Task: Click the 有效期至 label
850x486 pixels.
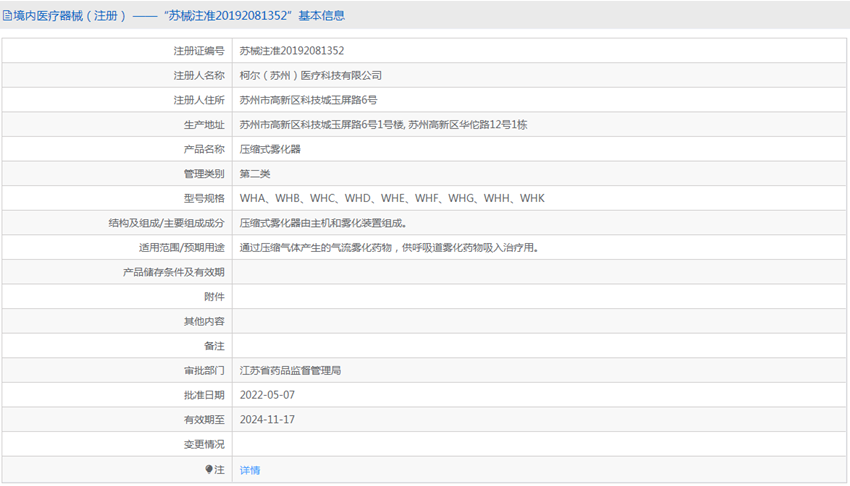Action: pos(204,419)
